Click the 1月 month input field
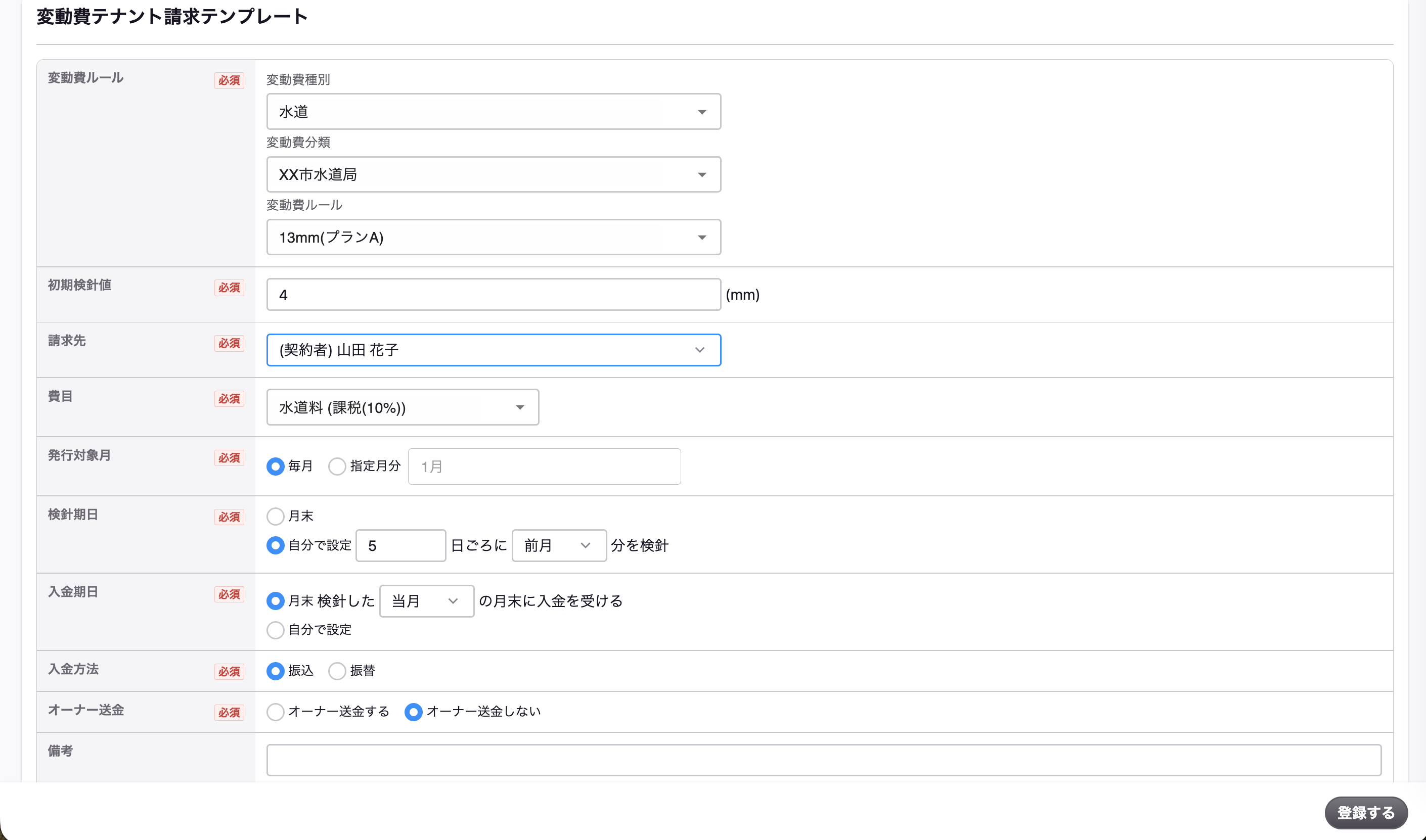Screen dimensions: 1426x840 (x=544, y=466)
